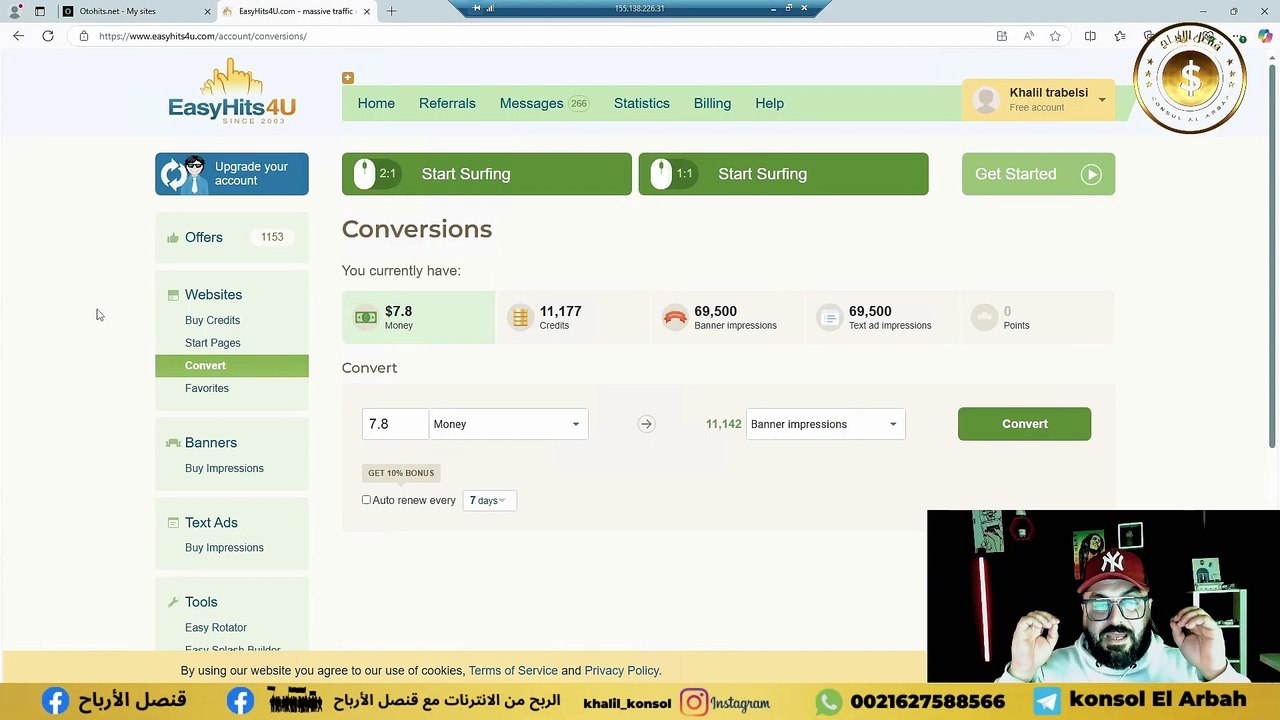
Task: Select the Points balance tile
Action: pos(1037,317)
